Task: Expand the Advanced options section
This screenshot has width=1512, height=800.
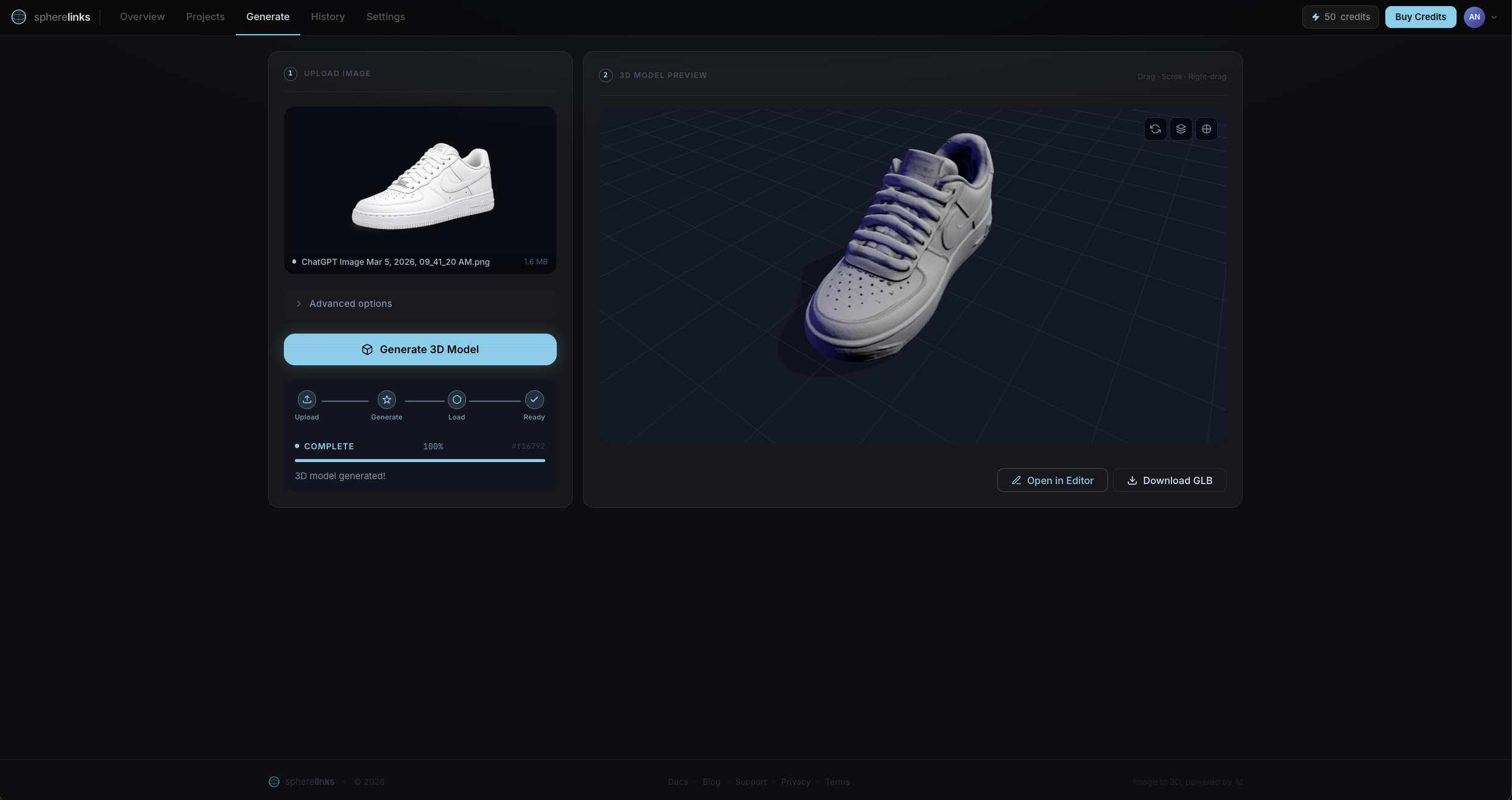Action: [x=350, y=303]
